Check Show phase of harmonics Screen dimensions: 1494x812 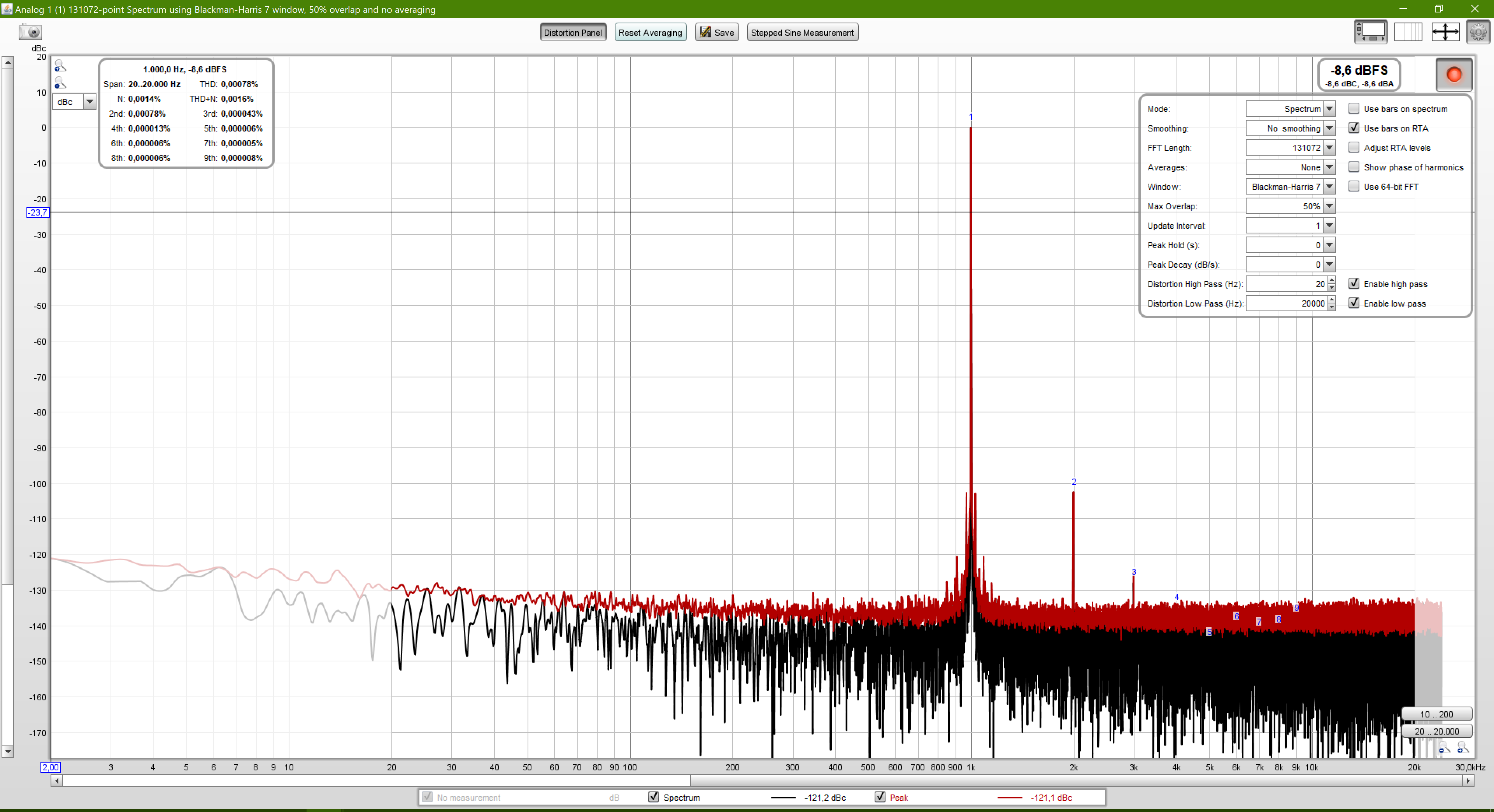pos(1354,167)
